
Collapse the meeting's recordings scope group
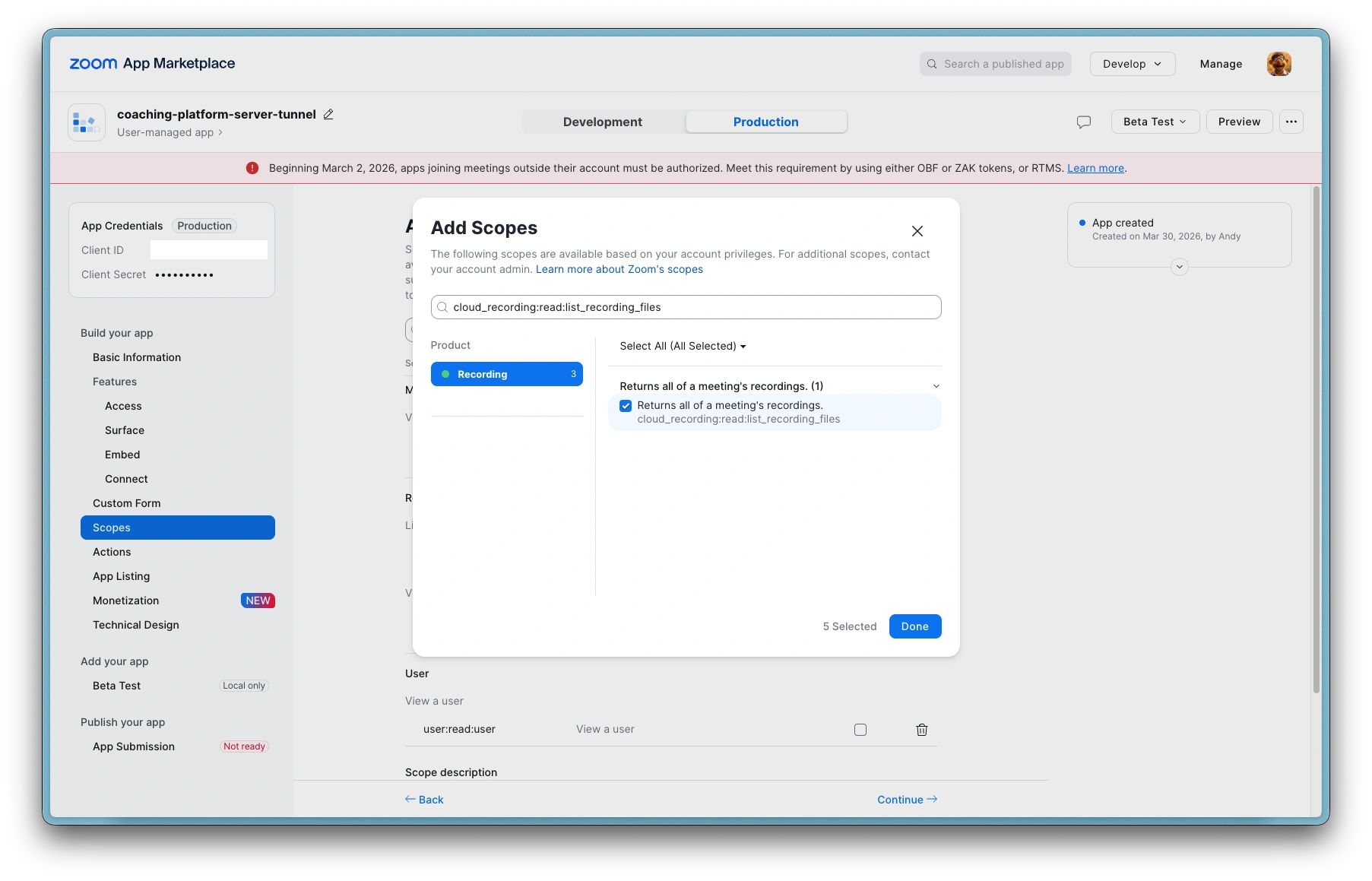tap(936, 386)
